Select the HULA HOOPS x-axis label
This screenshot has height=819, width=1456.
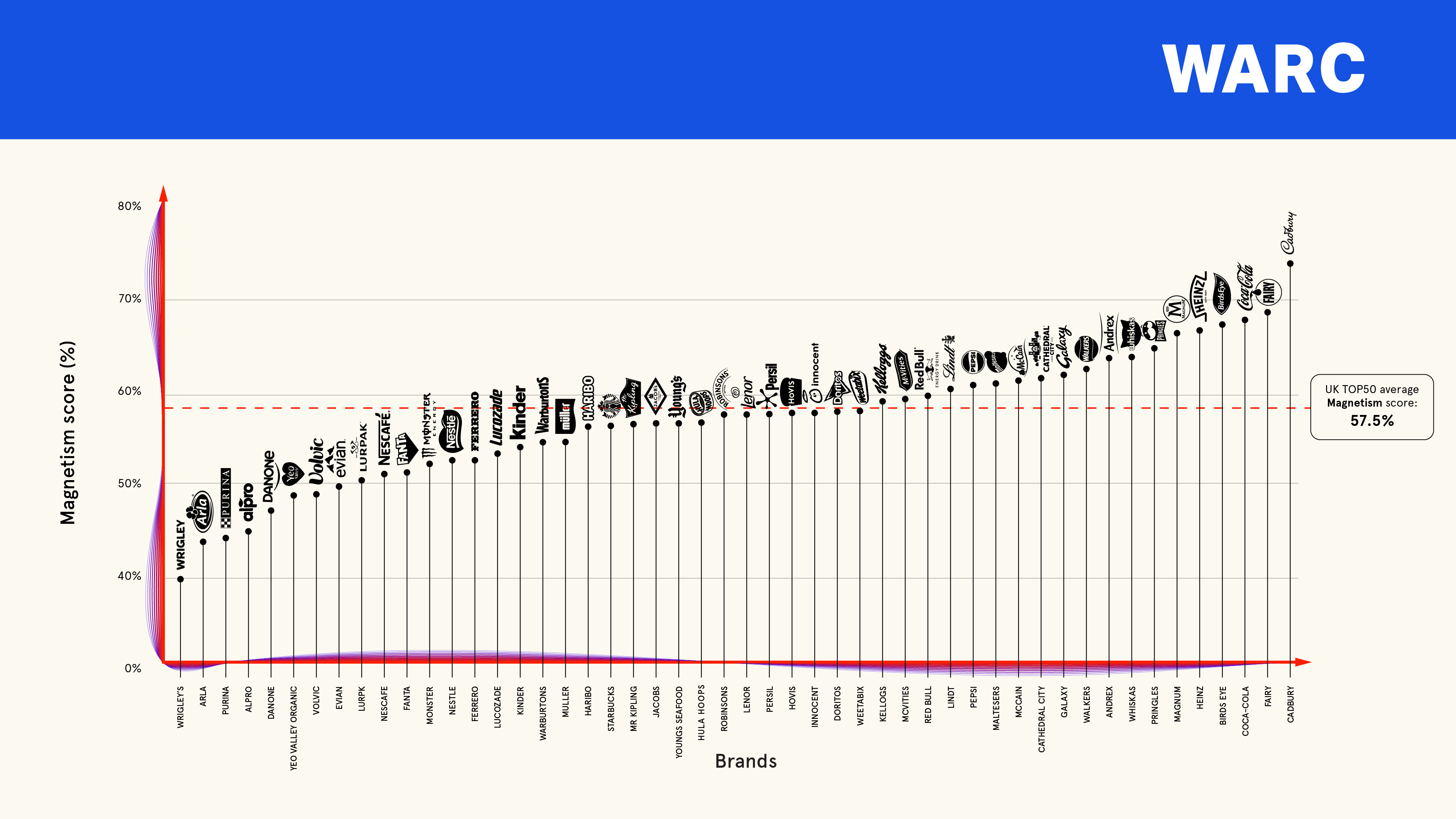tap(701, 713)
